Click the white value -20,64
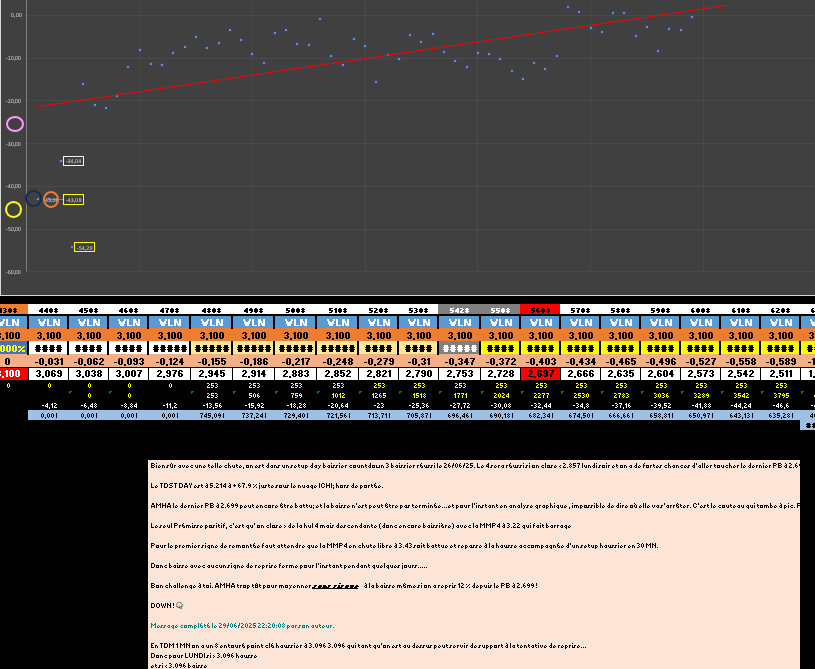 [x=338, y=405]
